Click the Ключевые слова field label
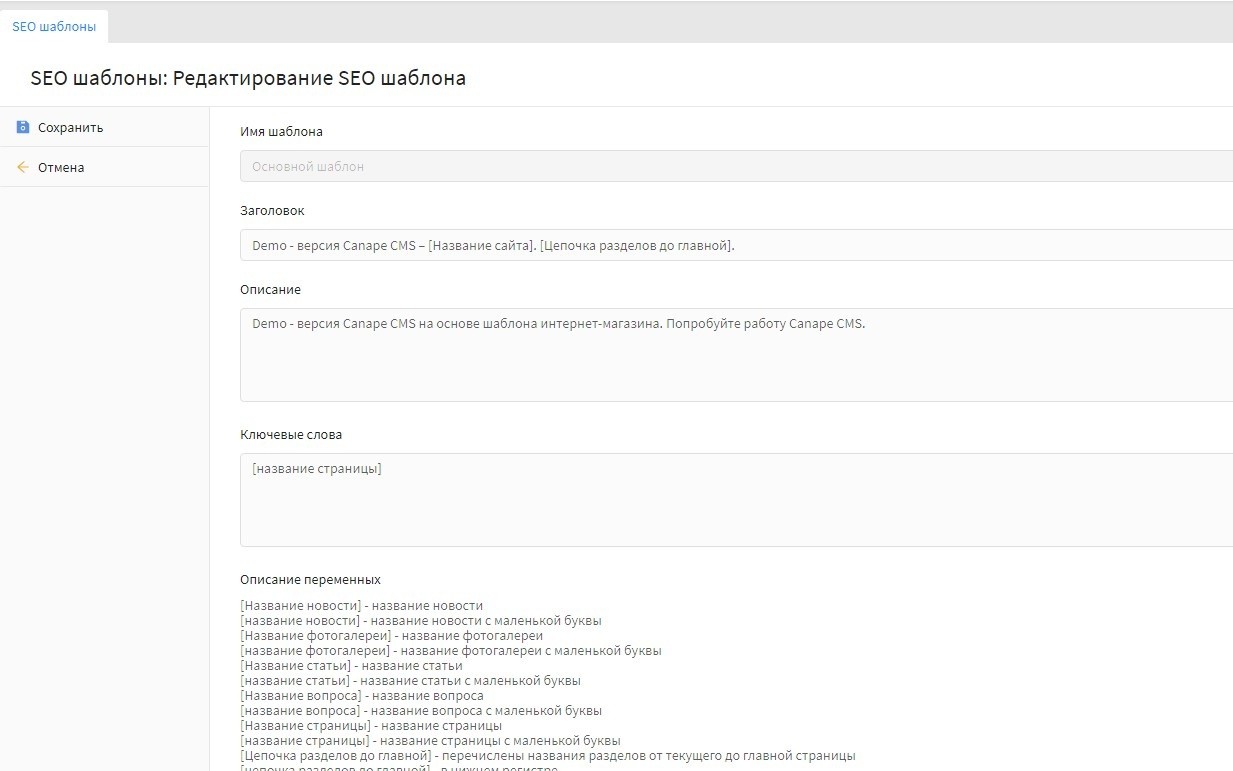 pyautogui.click(x=291, y=434)
